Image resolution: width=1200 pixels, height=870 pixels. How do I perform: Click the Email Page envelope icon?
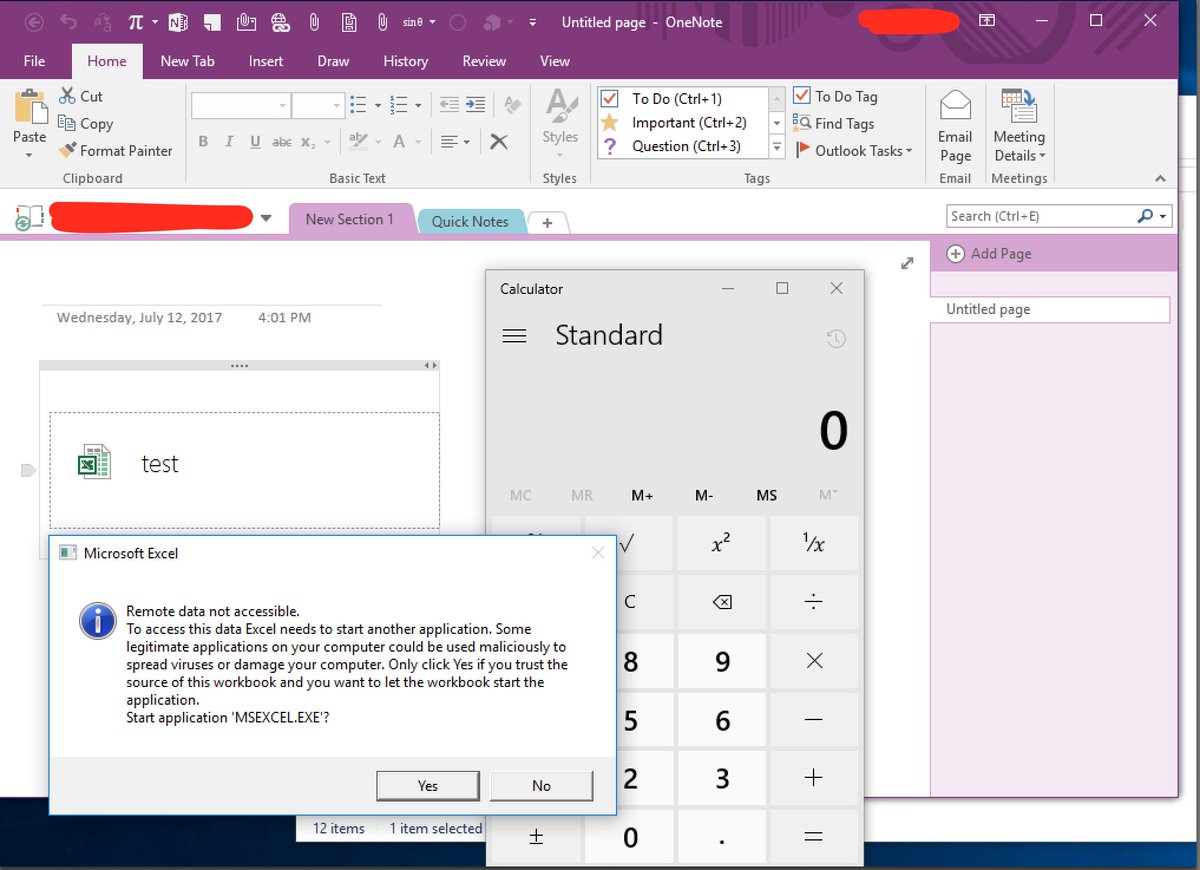956,107
